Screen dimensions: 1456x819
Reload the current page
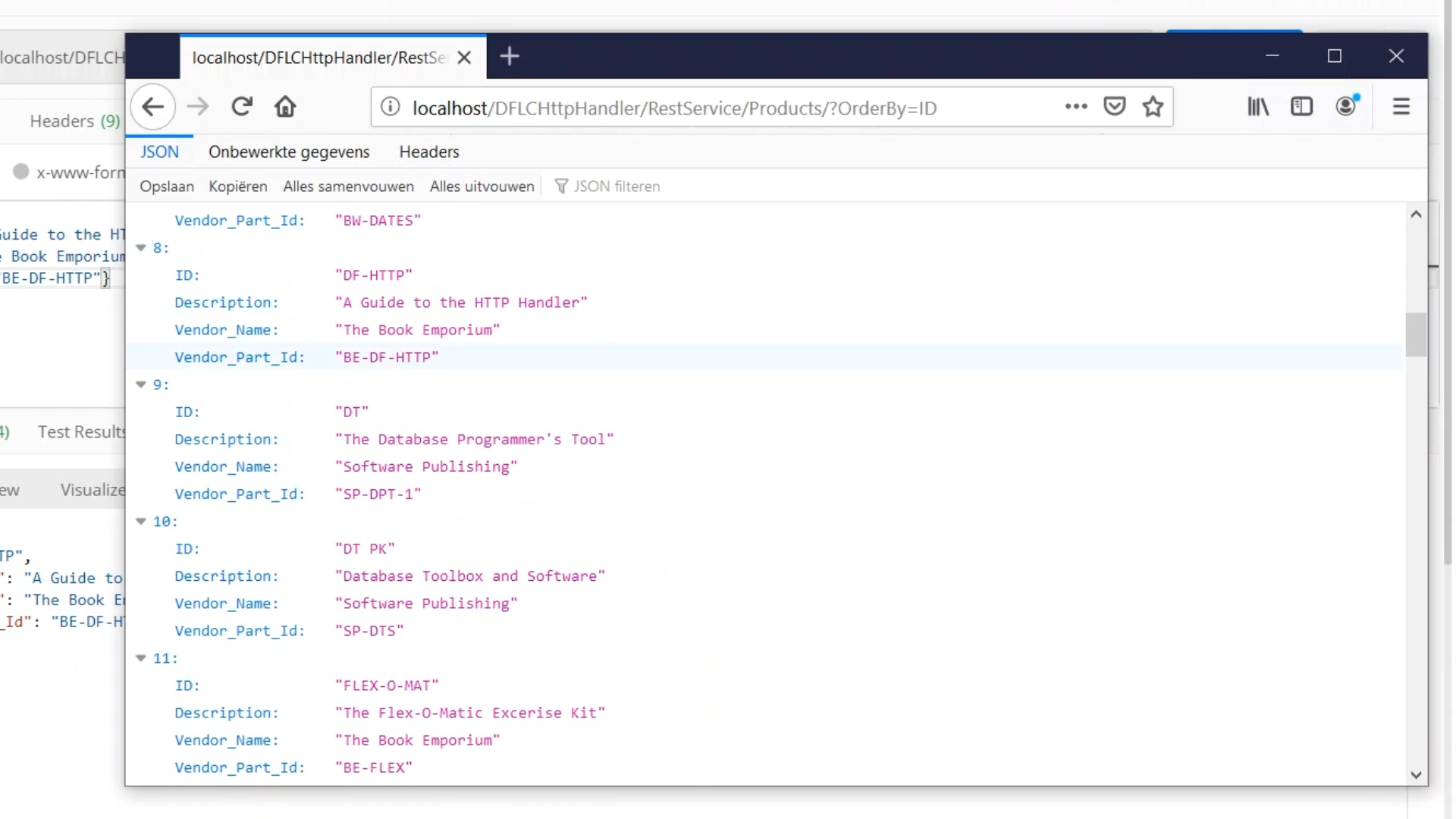(x=242, y=107)
